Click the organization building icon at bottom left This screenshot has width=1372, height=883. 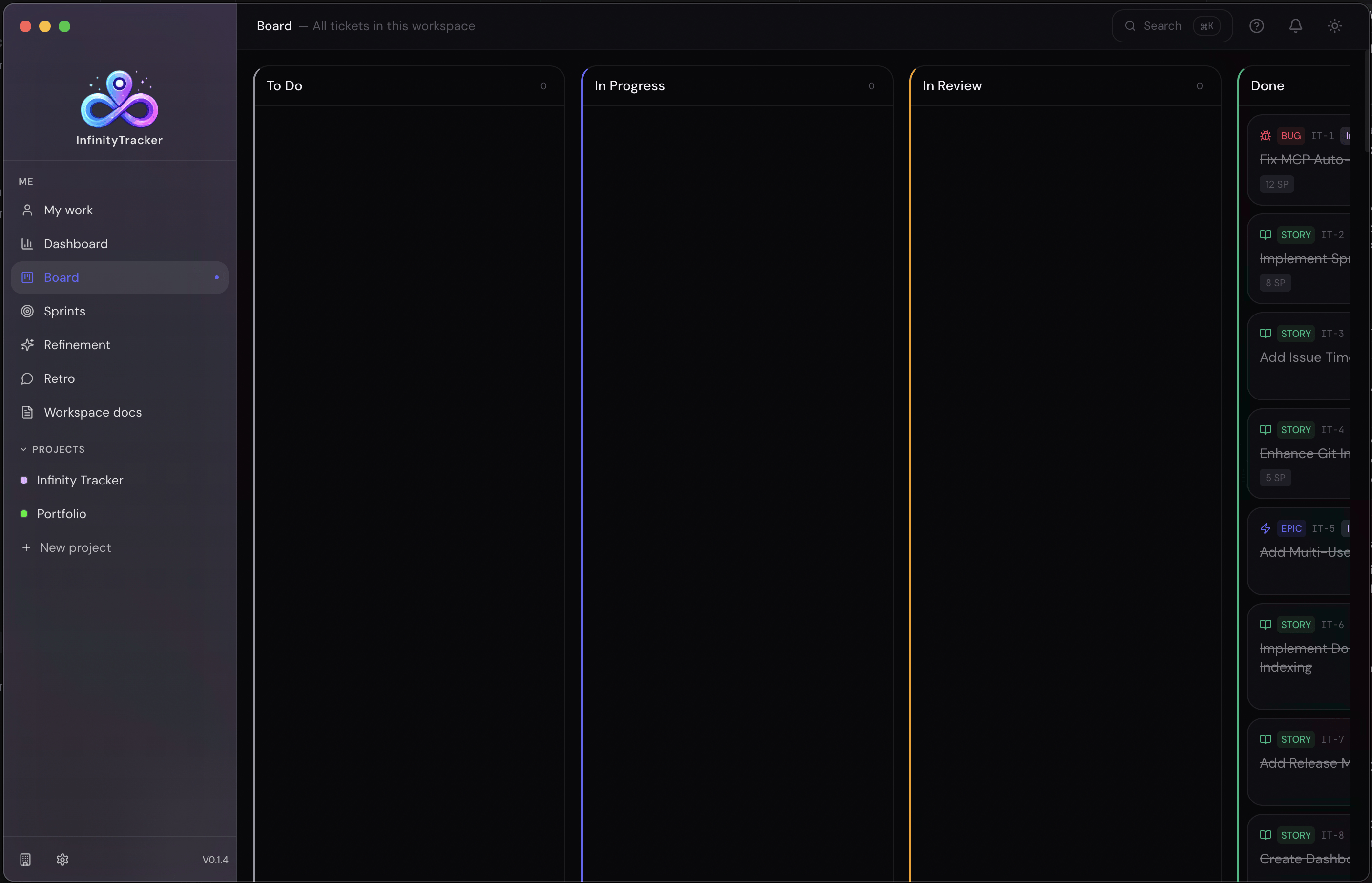tap(24, 859)
